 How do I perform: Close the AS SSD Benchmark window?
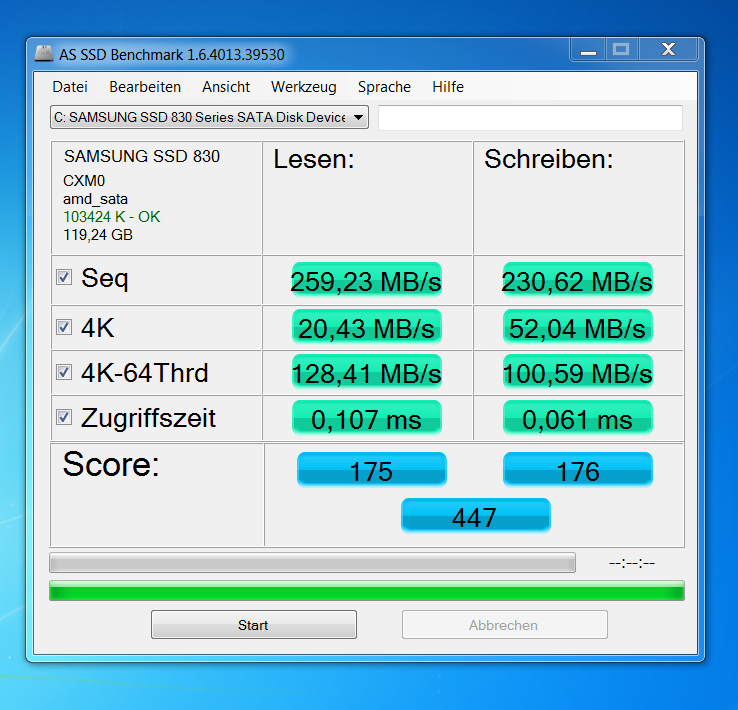coord(668,50)
